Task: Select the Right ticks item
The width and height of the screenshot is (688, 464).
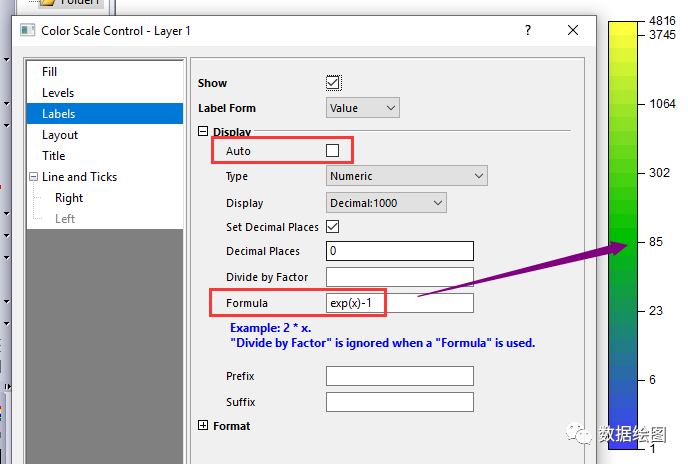Action: coord(69,198)
